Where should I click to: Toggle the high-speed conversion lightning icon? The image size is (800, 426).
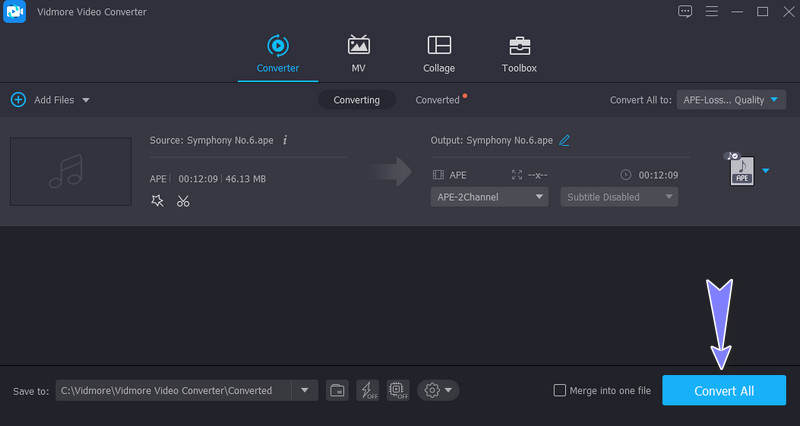367,390
